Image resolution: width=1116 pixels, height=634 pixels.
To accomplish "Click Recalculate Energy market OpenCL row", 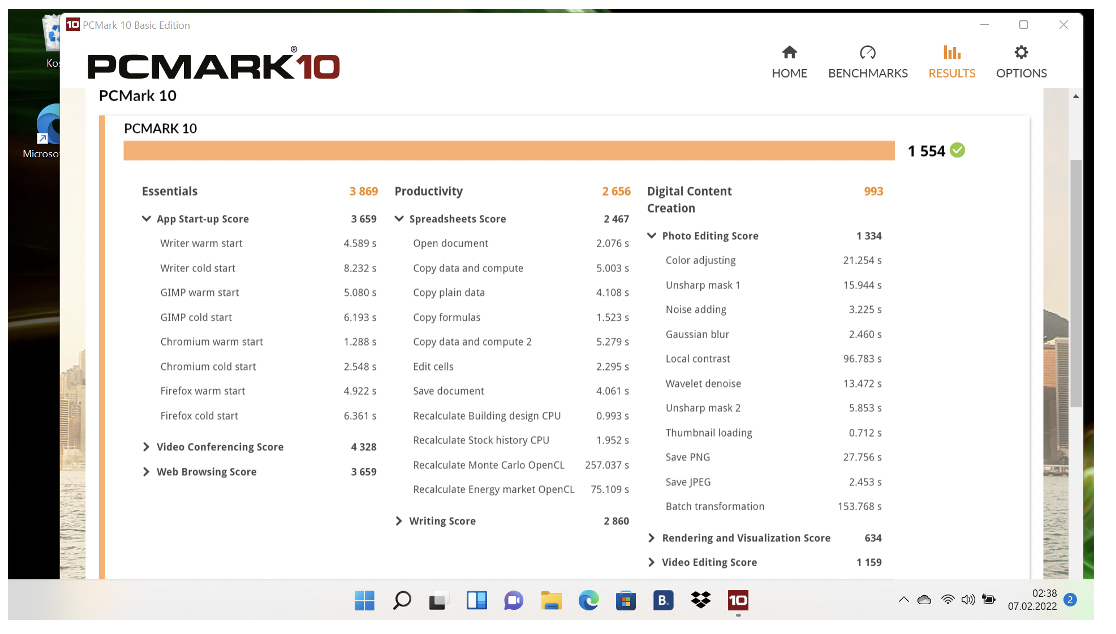I will coord(521,490).
